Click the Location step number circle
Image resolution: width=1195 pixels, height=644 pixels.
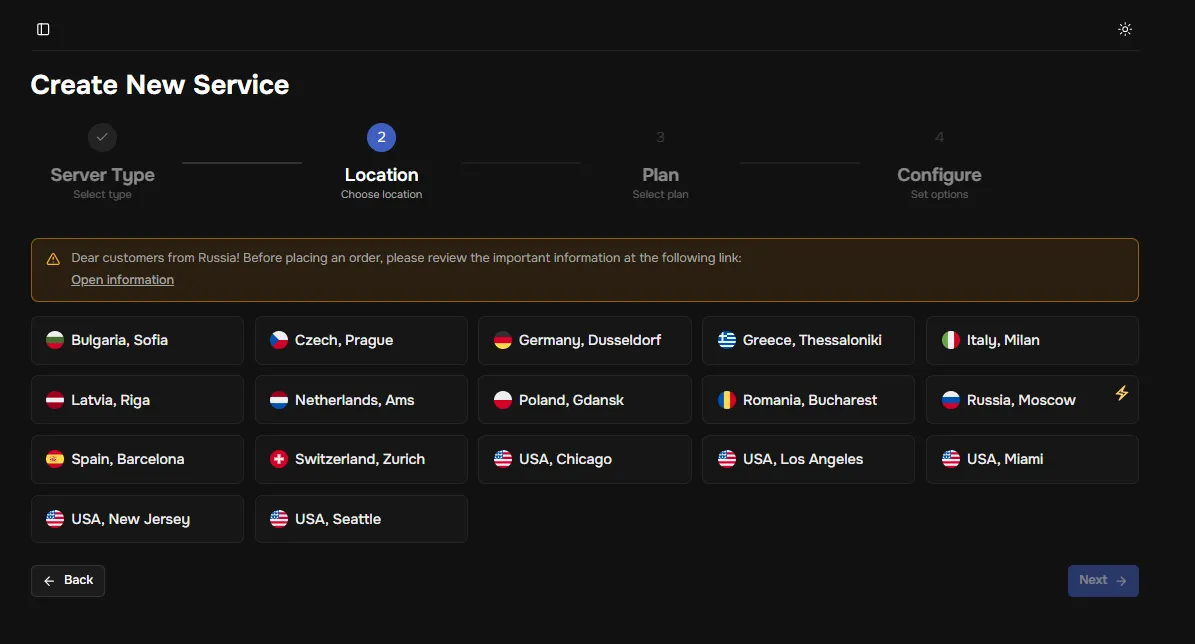coord(381,137)
